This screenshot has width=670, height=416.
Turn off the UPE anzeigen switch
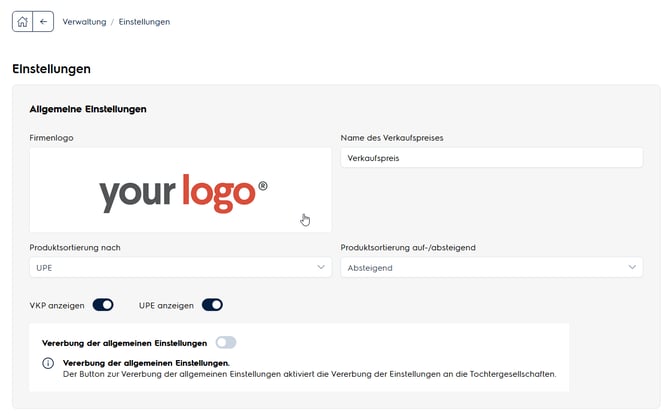click(x=212, y=305)
